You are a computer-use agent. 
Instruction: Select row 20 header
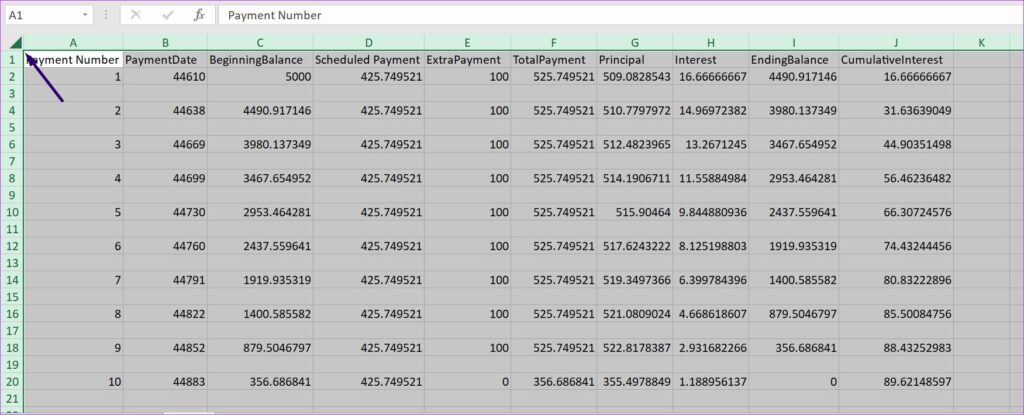[x=12, y=382]
